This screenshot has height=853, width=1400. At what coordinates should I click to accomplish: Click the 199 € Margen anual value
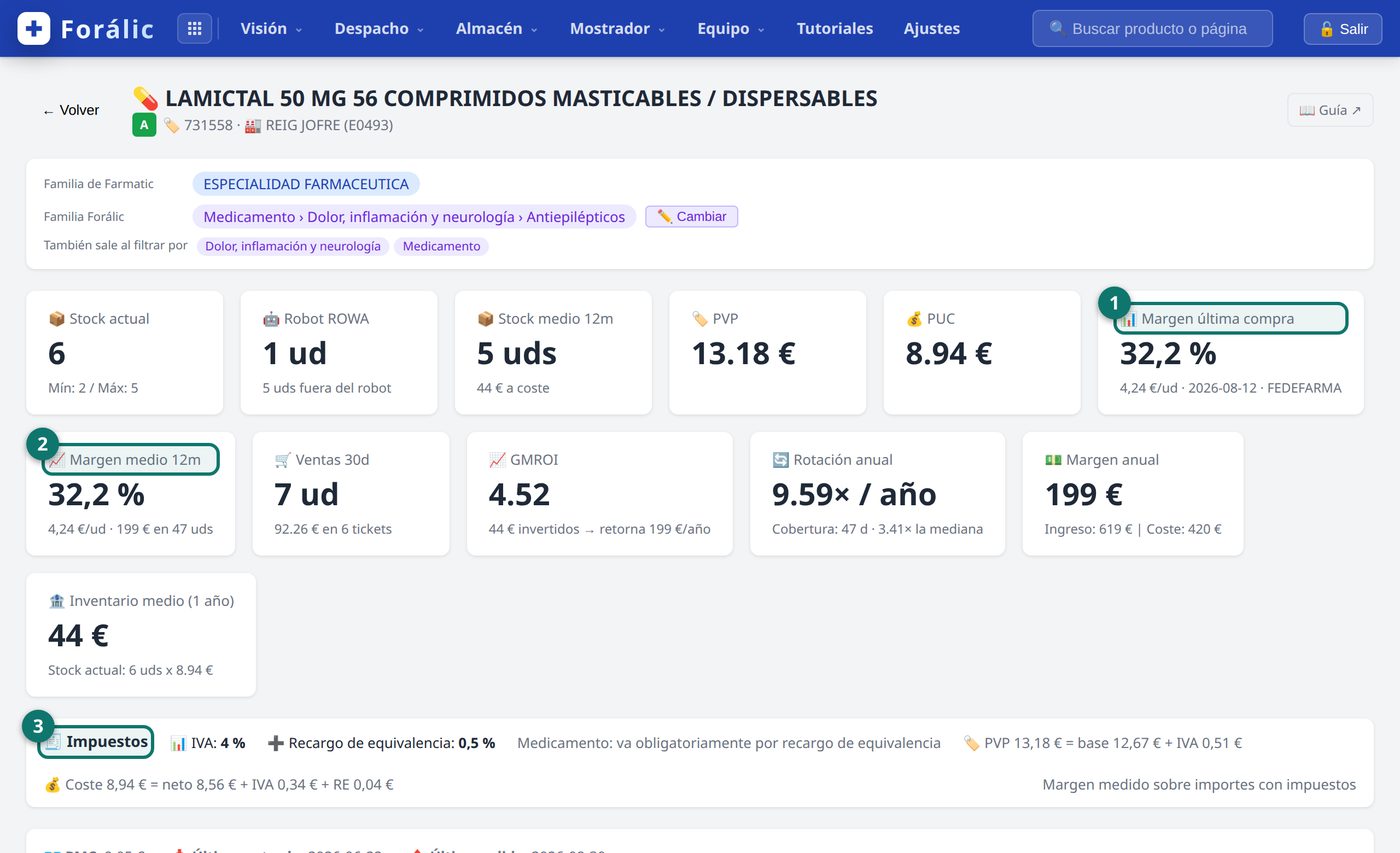pyautogui.click(x=1083, y=494)
